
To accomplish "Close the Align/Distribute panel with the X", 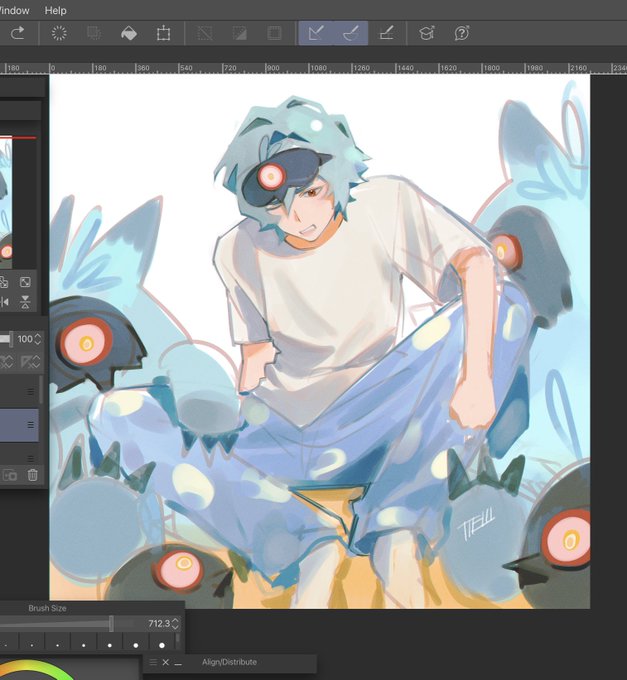I will click(x=165, y=662).
